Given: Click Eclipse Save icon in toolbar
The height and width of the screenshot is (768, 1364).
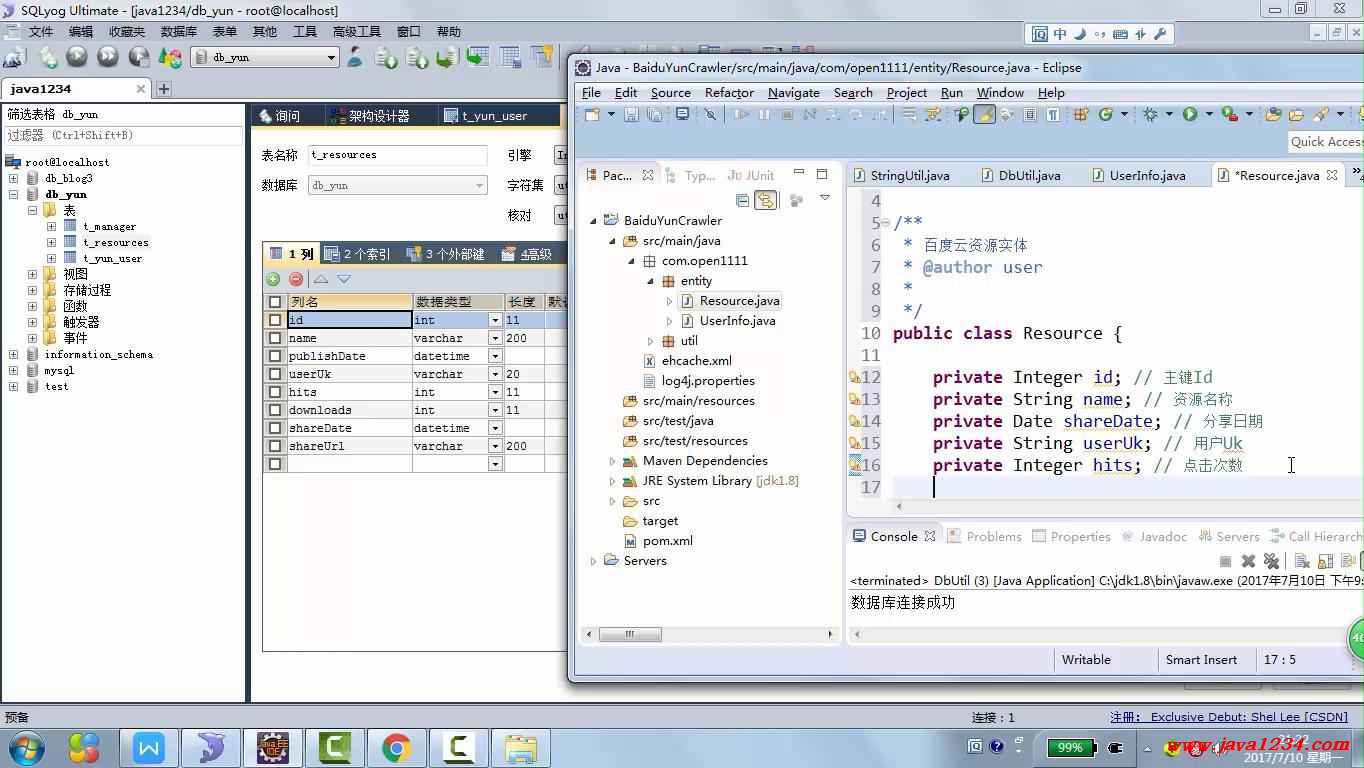Looking at the screenshot, I should click(x=631, y=115).
